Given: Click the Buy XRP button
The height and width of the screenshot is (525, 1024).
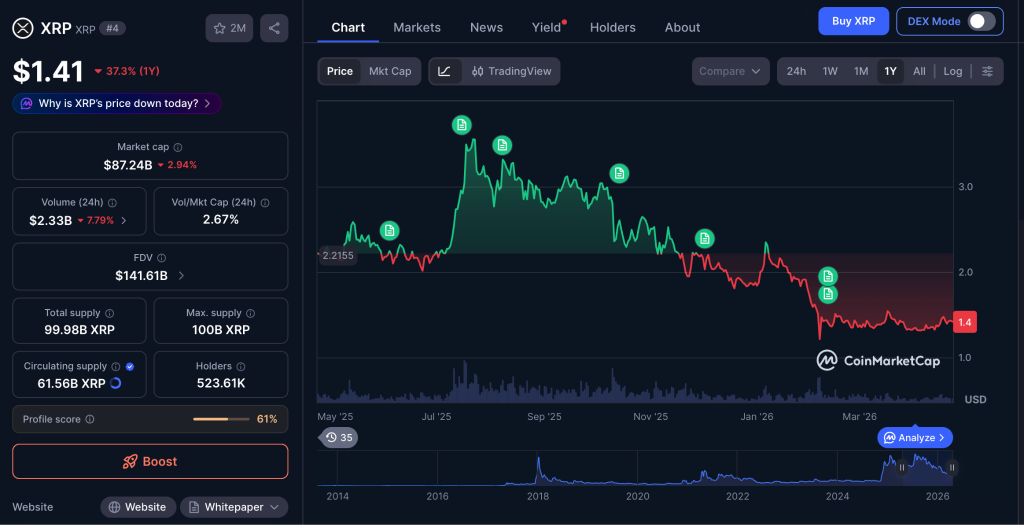Looking at the screenshot, I should click(852, 21).
